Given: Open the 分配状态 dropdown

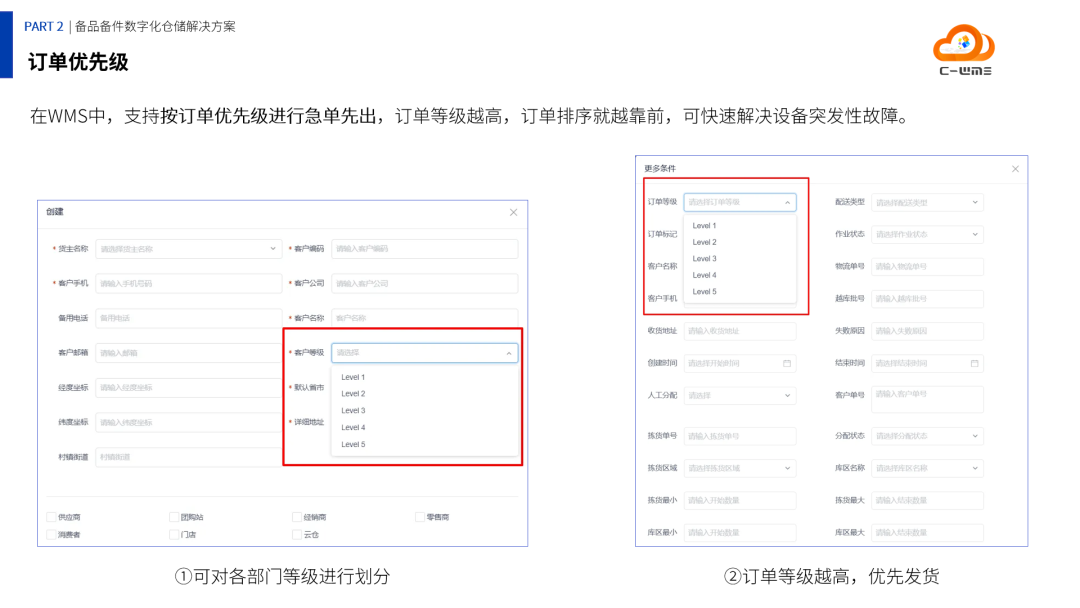Looking at the screenshot, I should [x=927, y=436].
